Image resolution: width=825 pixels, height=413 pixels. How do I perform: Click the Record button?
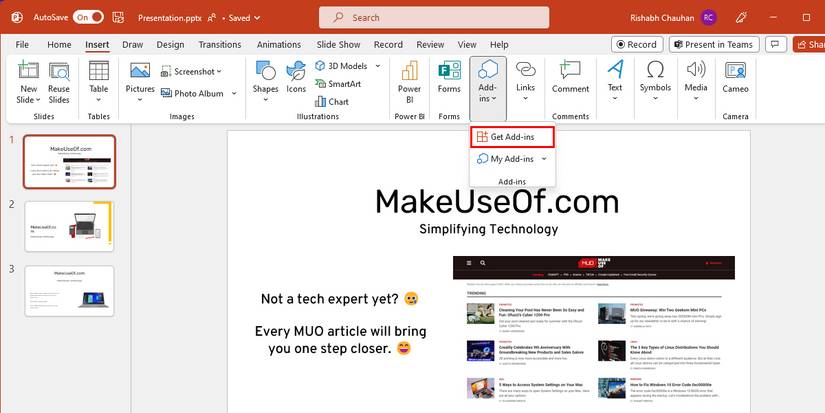tap(637, 45)
